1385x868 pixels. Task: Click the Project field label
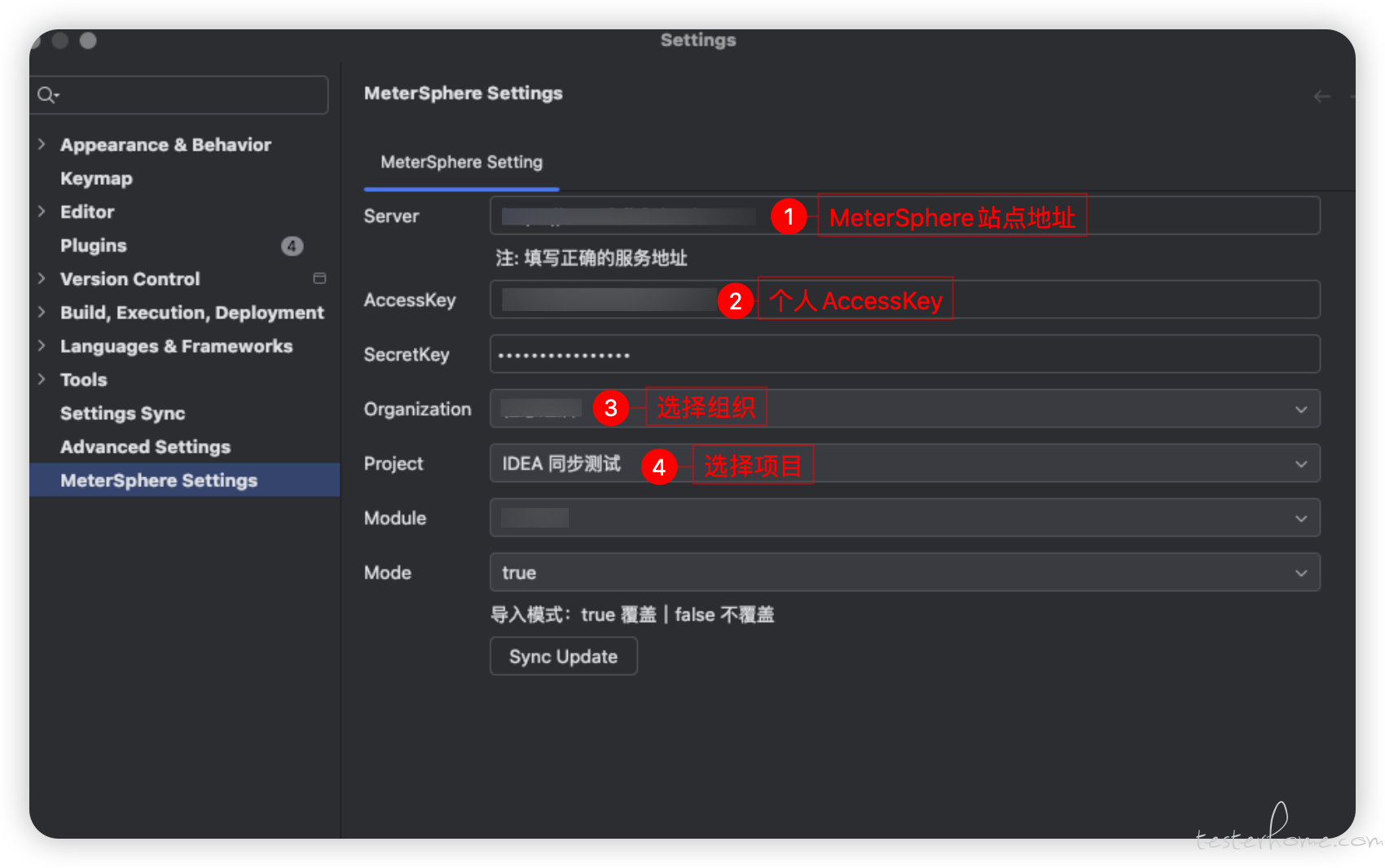pyautogui.click(x=394, y=463)
